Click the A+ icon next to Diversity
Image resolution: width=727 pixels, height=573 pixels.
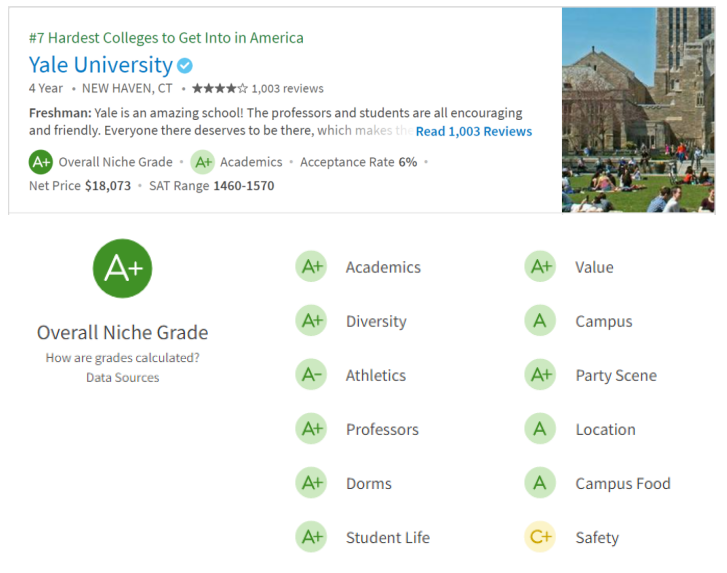pos(311,321)
